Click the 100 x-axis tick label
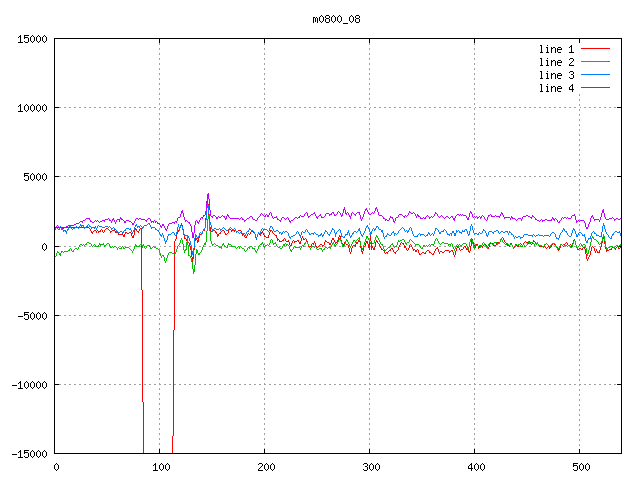 161,467
